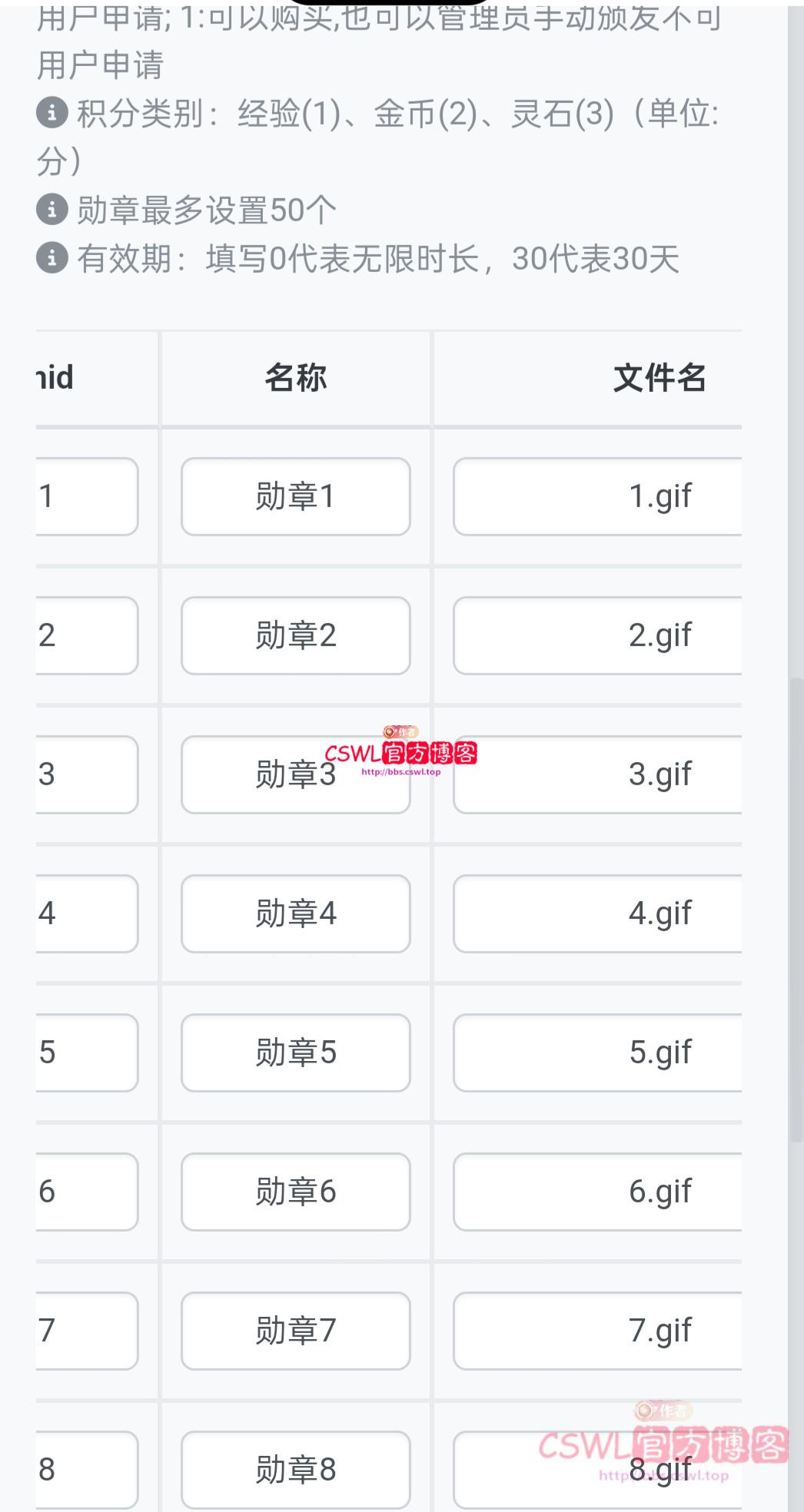Click the vertical scrollbar thumb
Screen dimensions: 804x1512
tap(796, 910)
